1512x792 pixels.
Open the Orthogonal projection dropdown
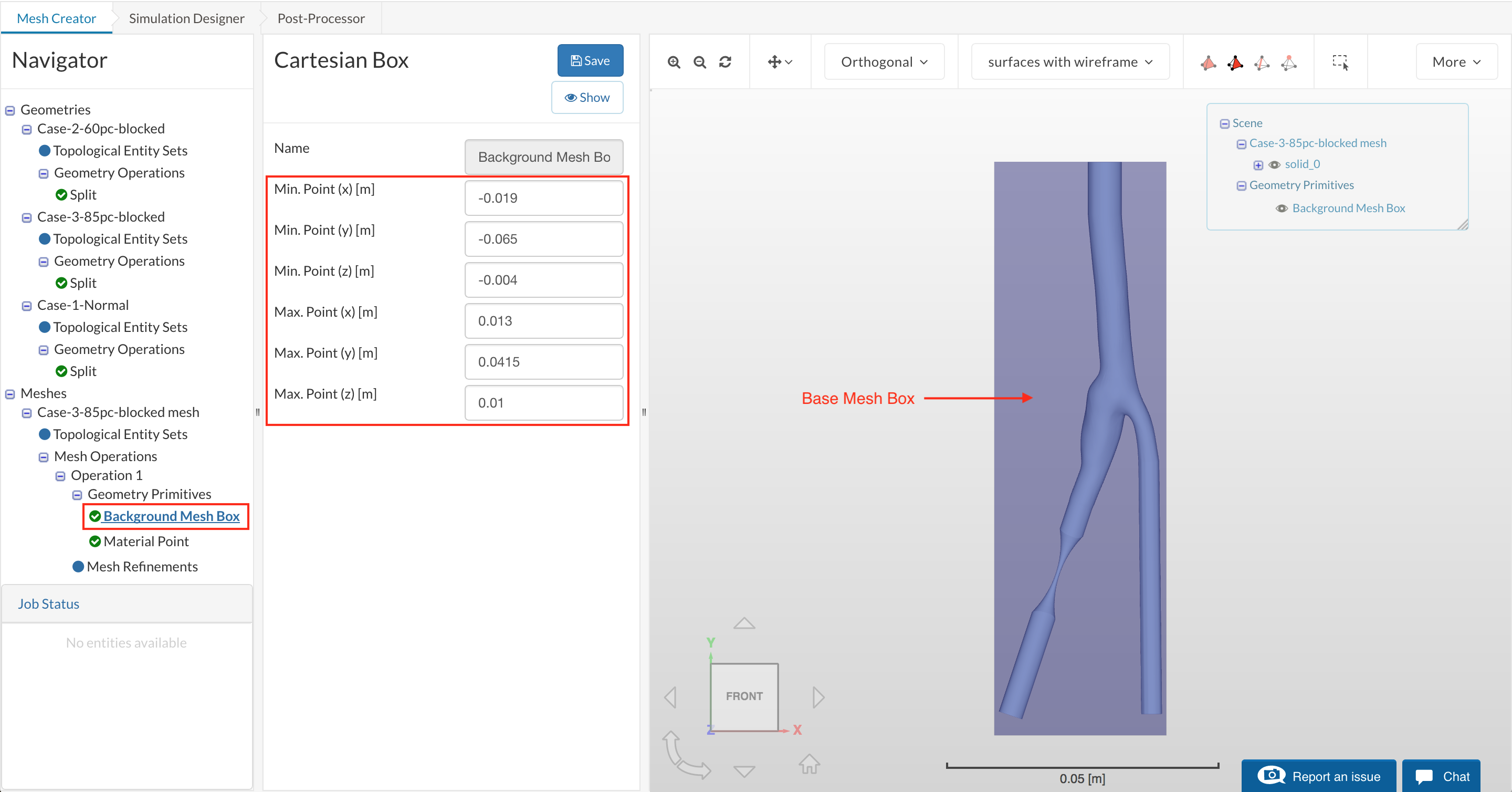pos(884,62)
